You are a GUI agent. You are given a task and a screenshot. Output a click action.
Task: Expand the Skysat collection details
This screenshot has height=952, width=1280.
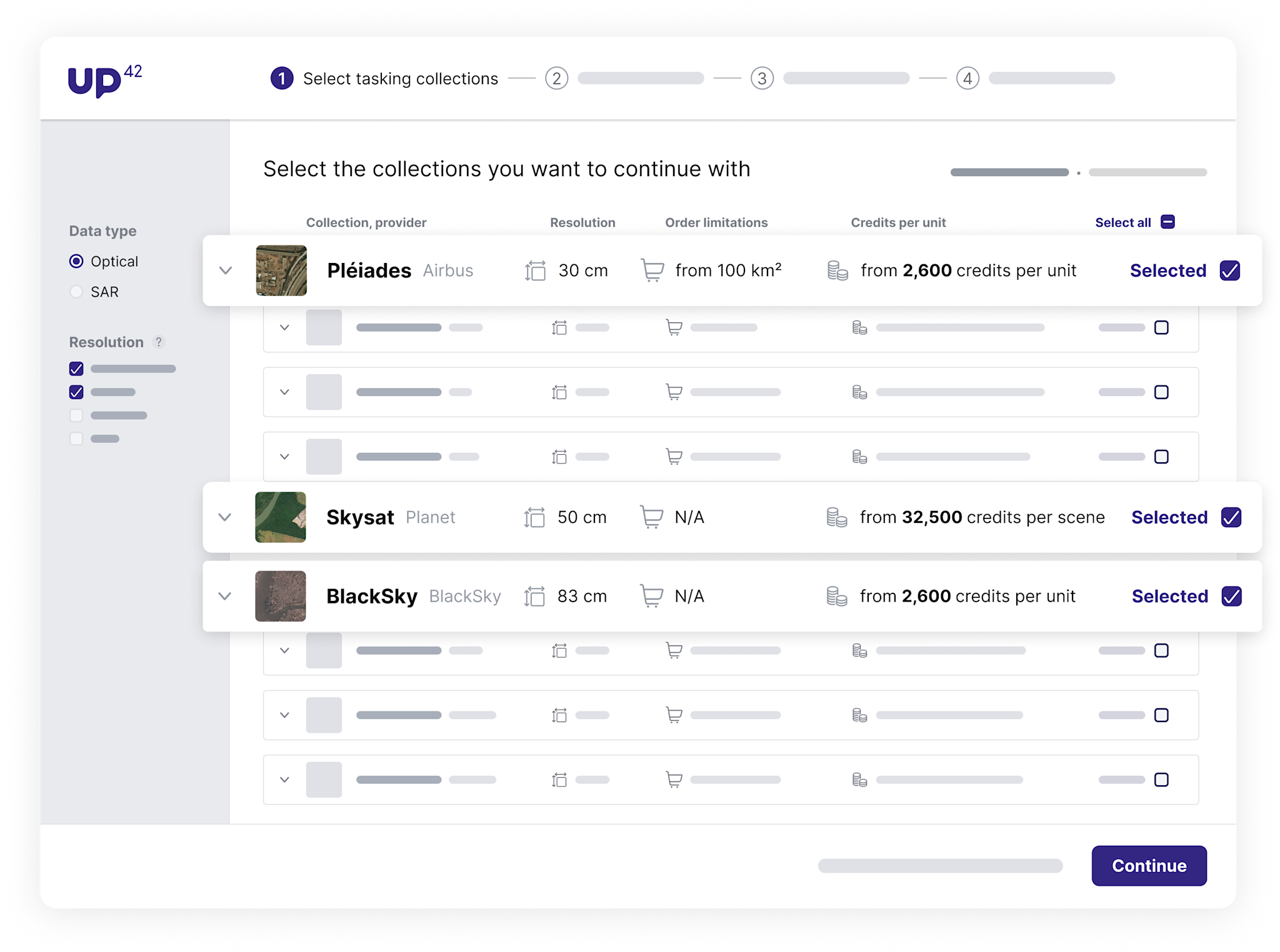point(225,517)
